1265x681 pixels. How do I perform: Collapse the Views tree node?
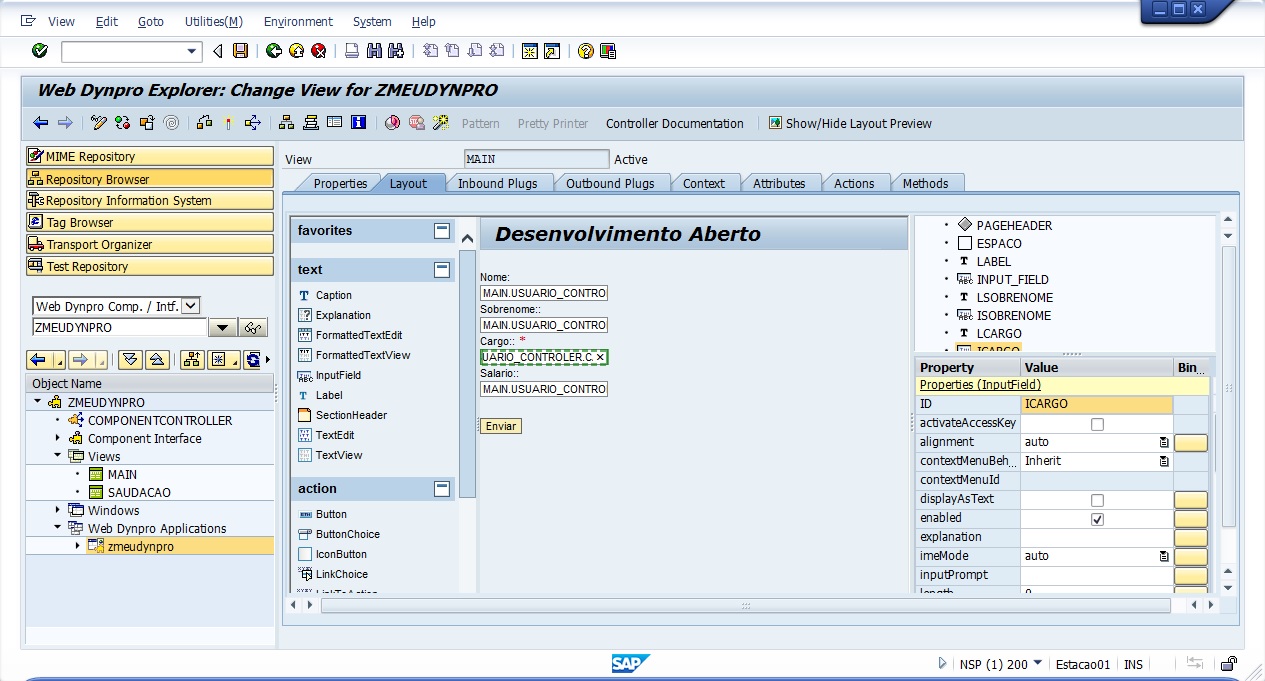[x=58, y=456]
